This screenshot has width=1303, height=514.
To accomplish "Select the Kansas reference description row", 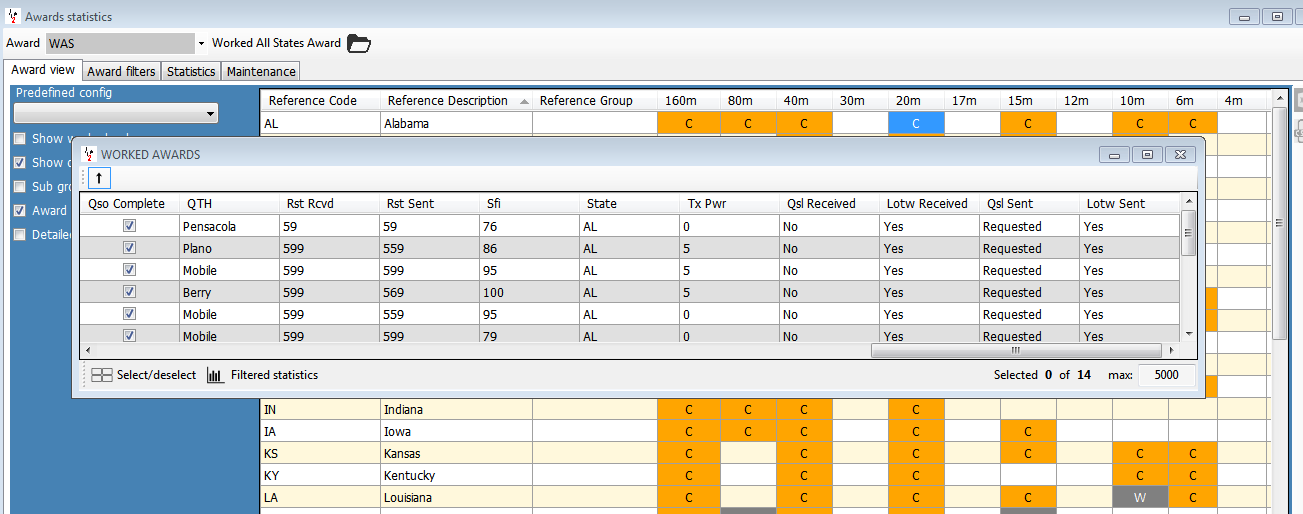I will coord(456,453).
